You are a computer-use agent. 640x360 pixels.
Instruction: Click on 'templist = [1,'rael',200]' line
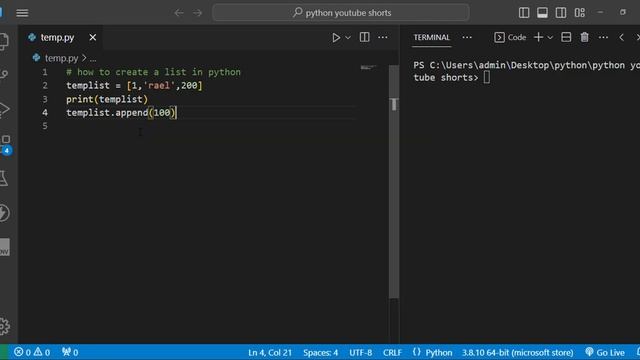[134, 86]
